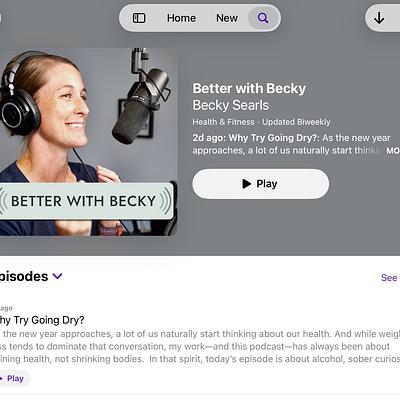Select the Health & Fitness category
Image resolution: width=400 pixels, height=400 pixels.
tap(223, 122)
